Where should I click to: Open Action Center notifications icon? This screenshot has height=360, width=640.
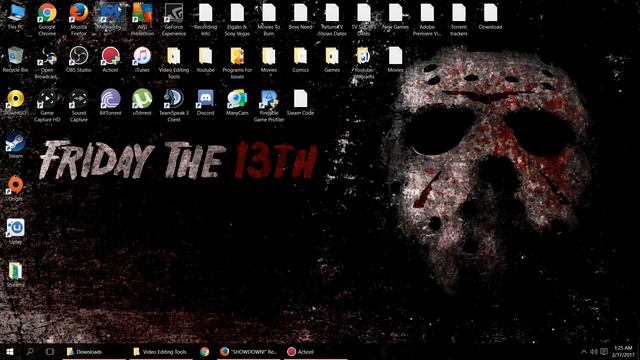tap(604, 351)
